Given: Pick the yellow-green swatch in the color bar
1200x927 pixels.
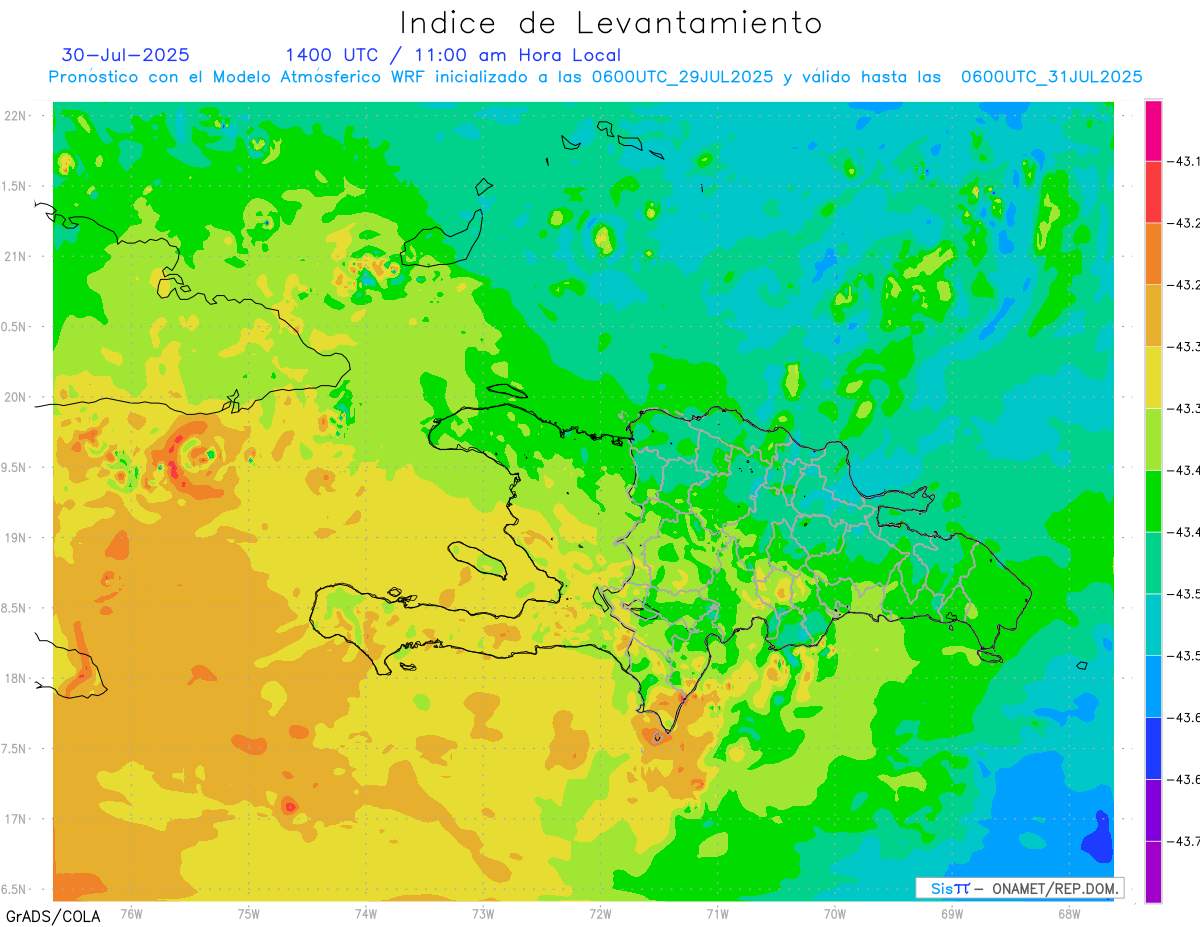Looking at the screenshot, I should point(1153,439).
